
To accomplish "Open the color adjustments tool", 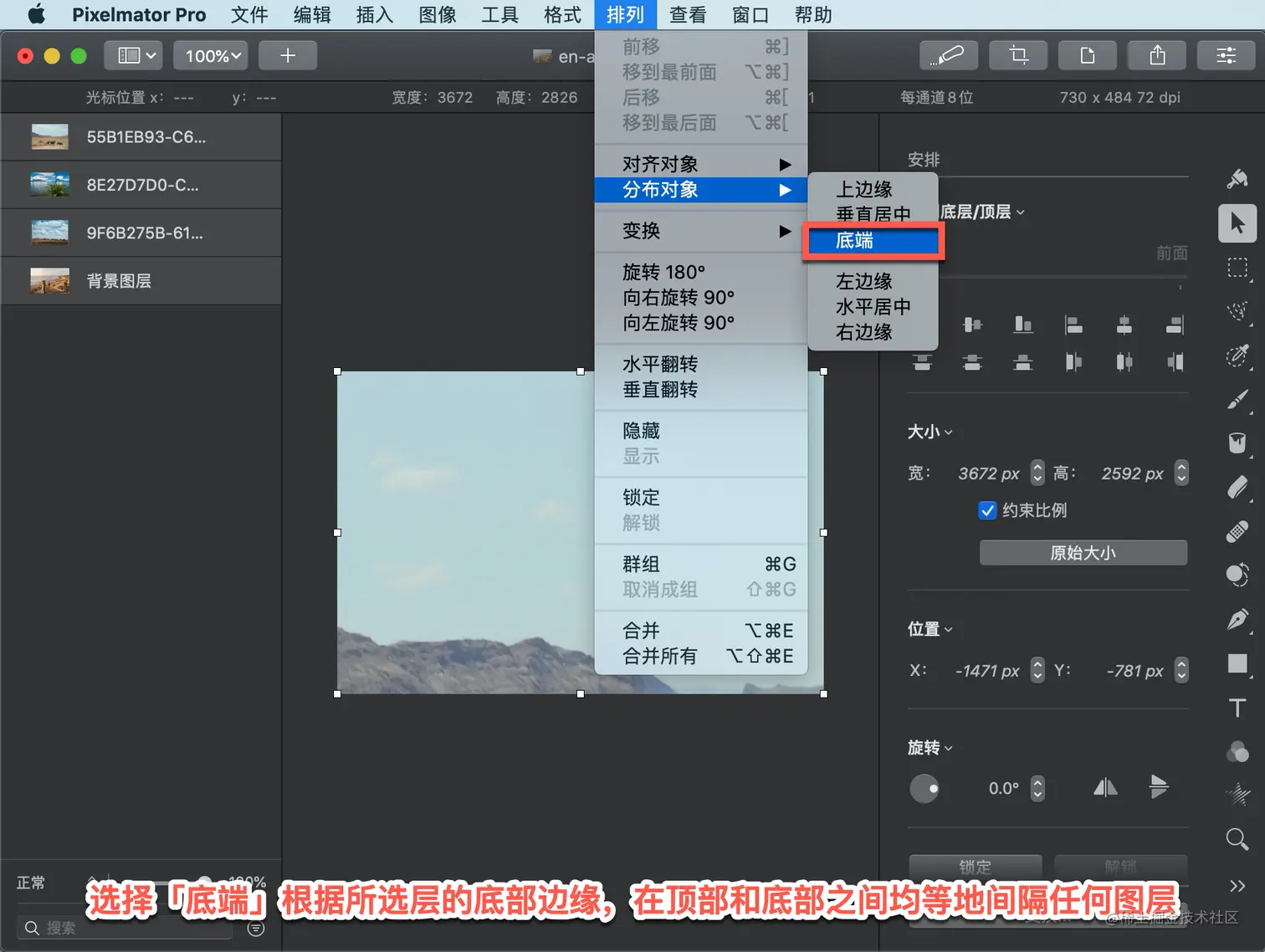I will (x=1237, y=751).
